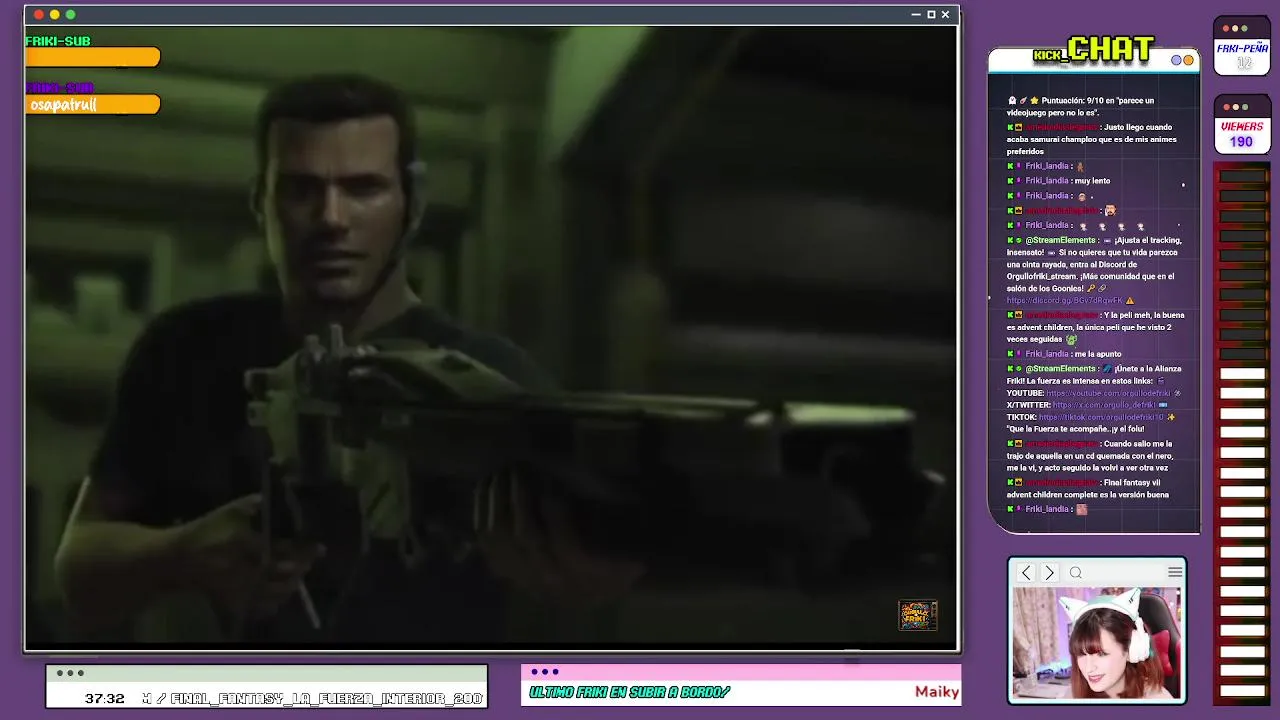Viewport: 1280px width, 720px height.
Task: Click the movie video playback area
Action: [491, 336]
